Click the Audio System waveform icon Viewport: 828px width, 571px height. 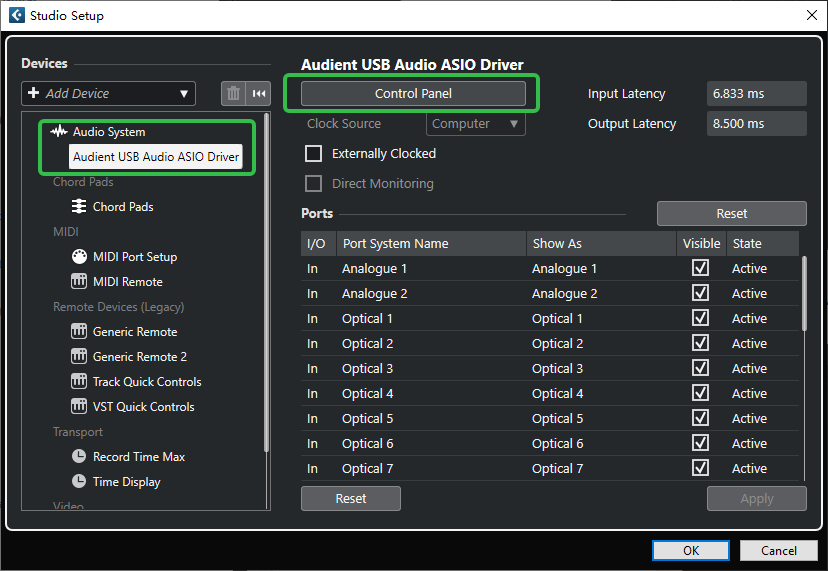(x=59, y=131)
